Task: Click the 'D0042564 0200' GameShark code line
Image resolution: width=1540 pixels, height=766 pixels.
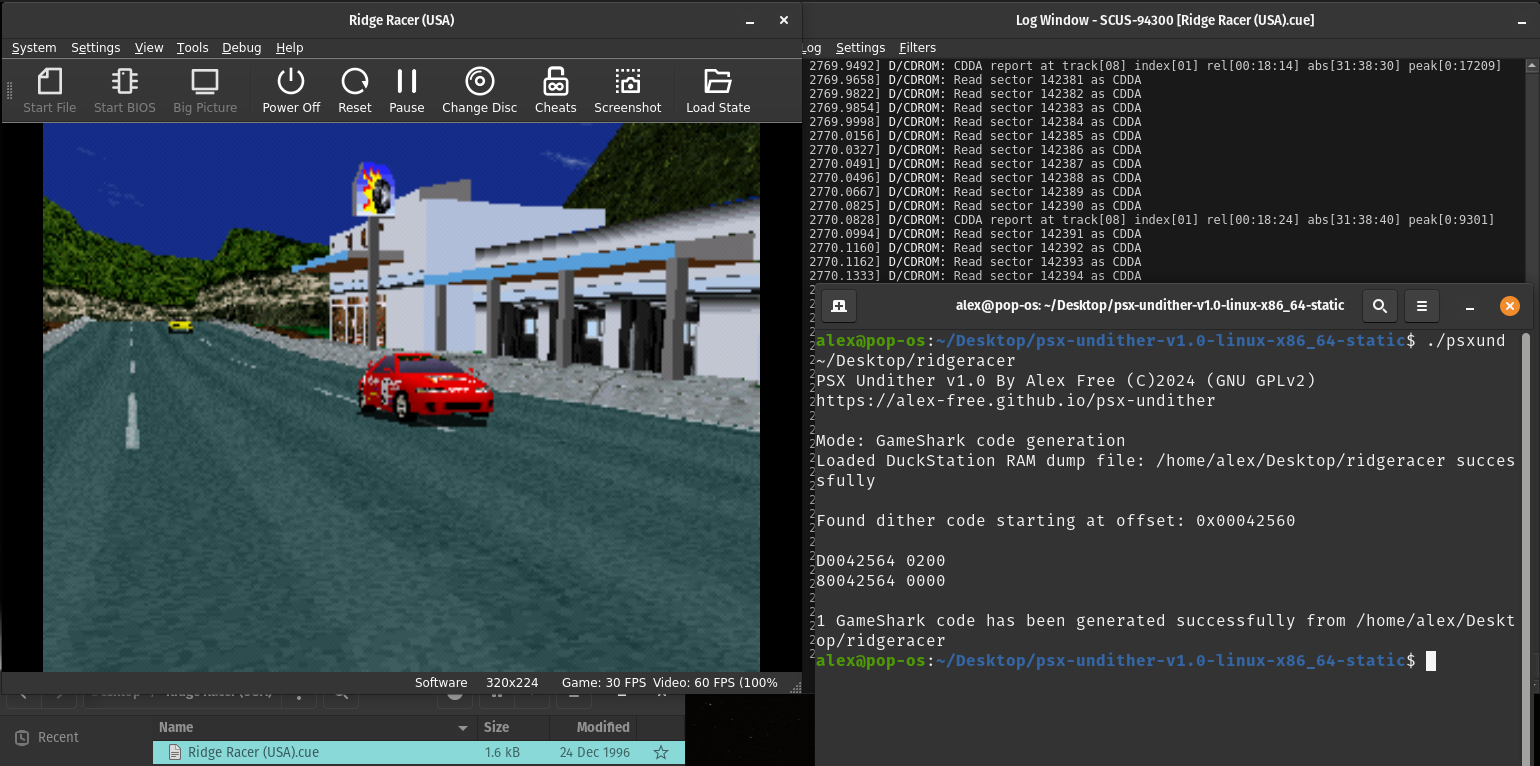Action: 881,561
